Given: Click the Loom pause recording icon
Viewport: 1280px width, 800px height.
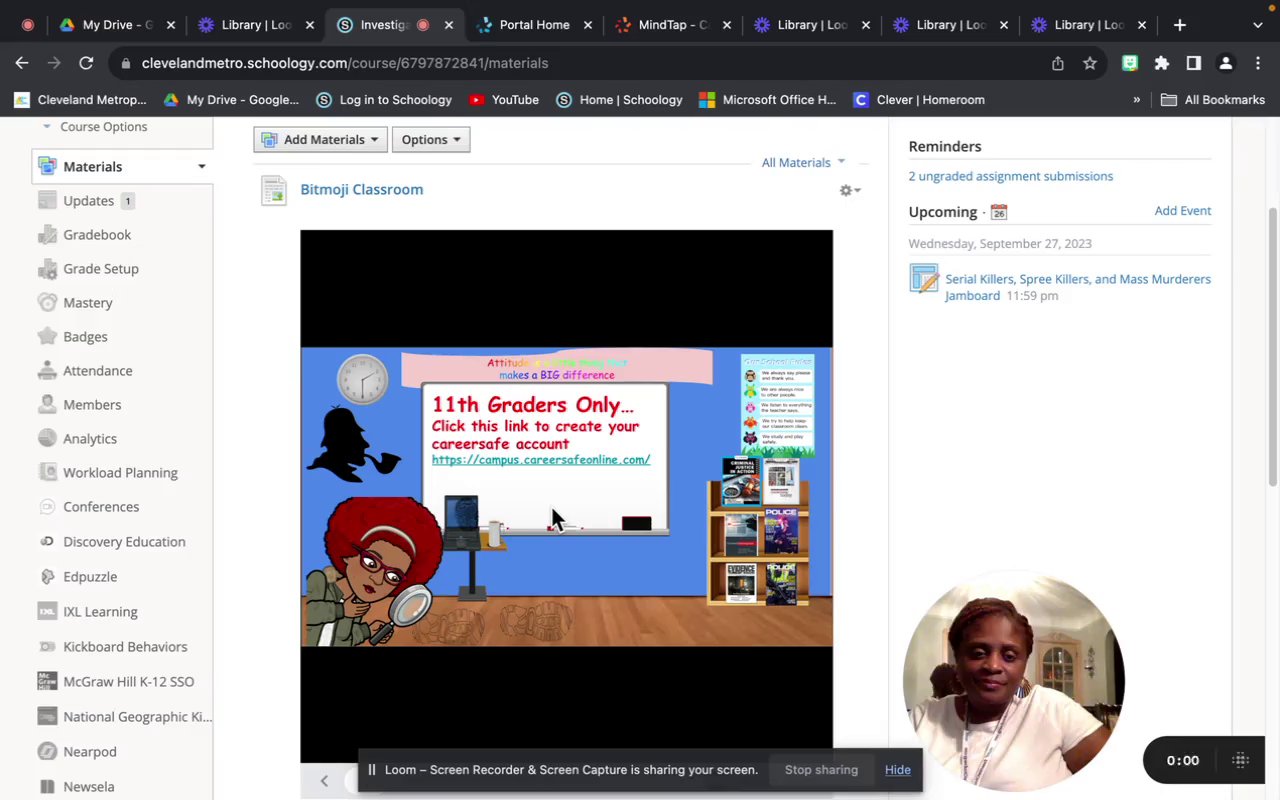Looking at the screenshot, I should click(371, 770).
